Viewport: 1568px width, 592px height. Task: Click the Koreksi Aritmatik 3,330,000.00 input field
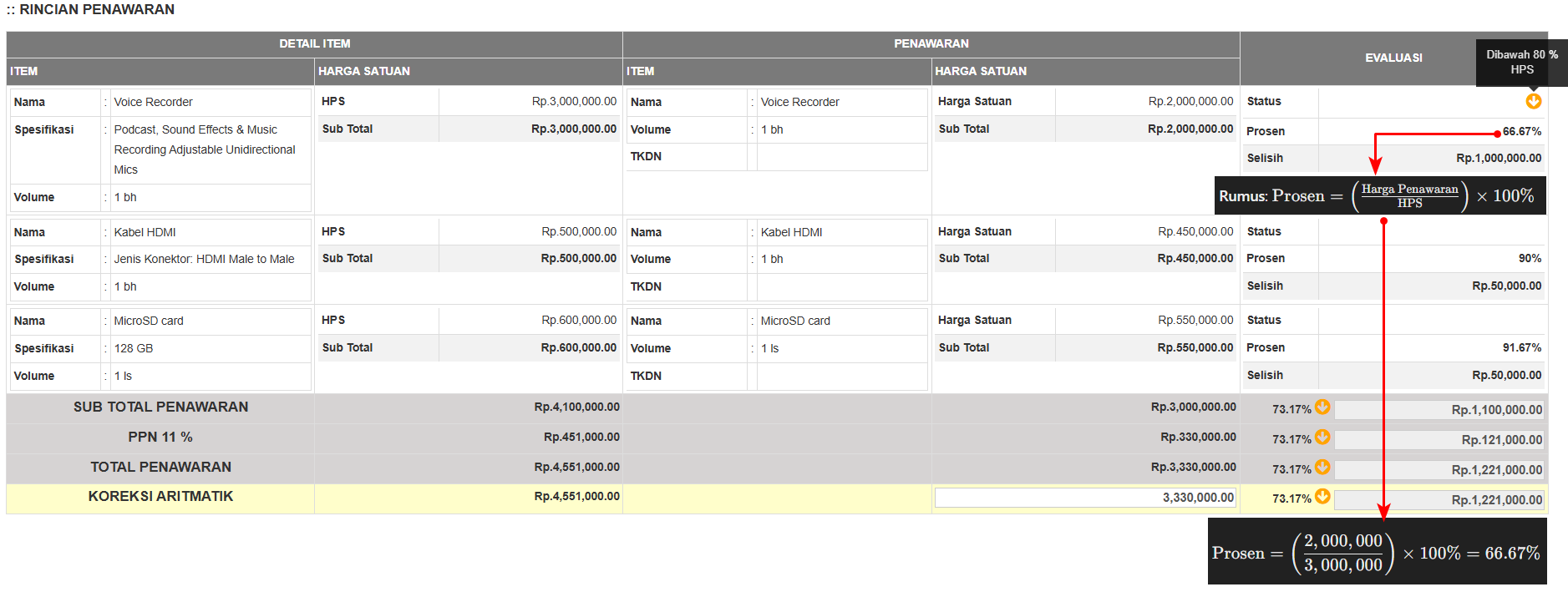[1084, 498]
